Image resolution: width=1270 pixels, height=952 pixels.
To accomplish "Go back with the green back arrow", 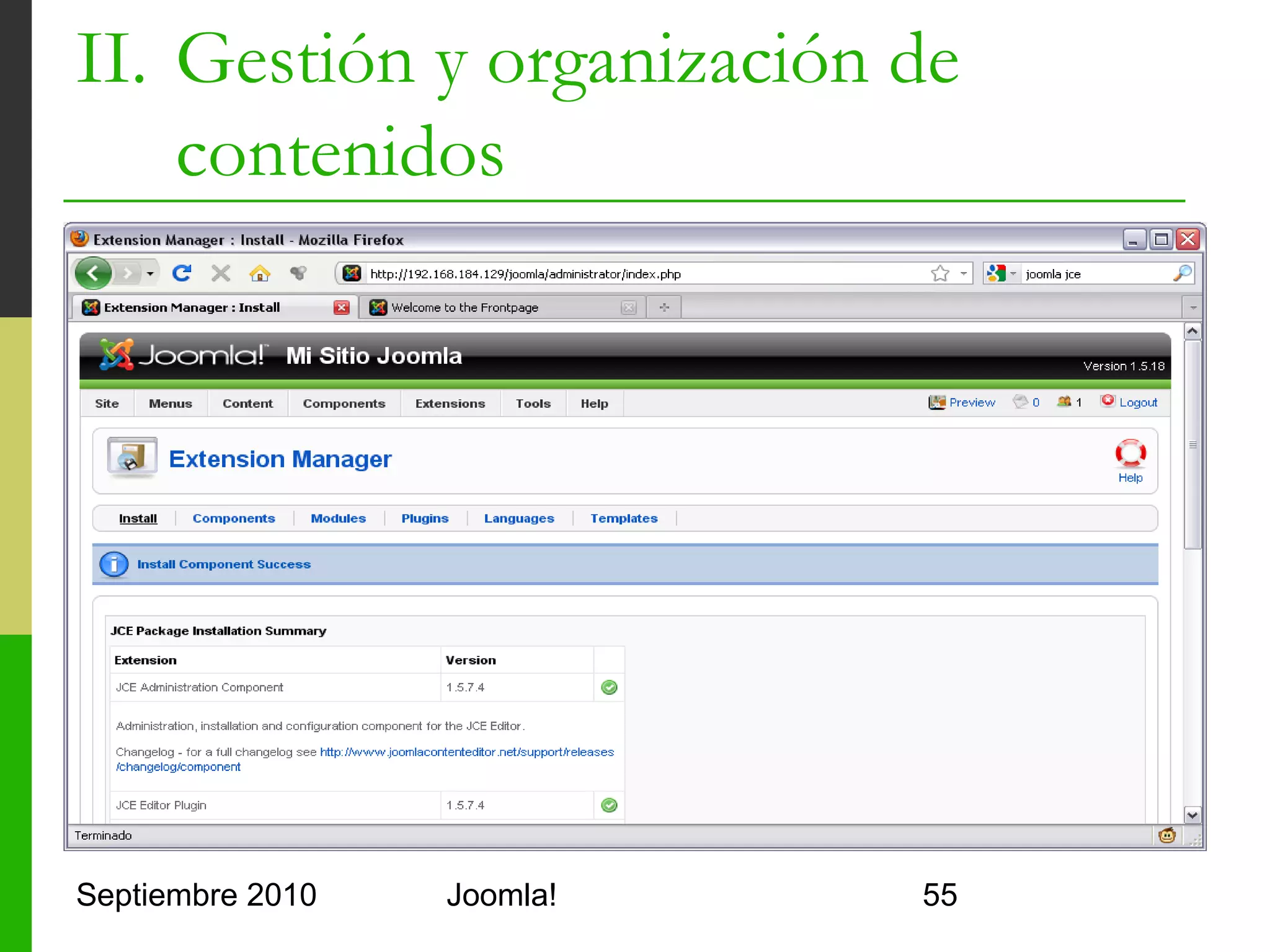I will coord(93,273).
